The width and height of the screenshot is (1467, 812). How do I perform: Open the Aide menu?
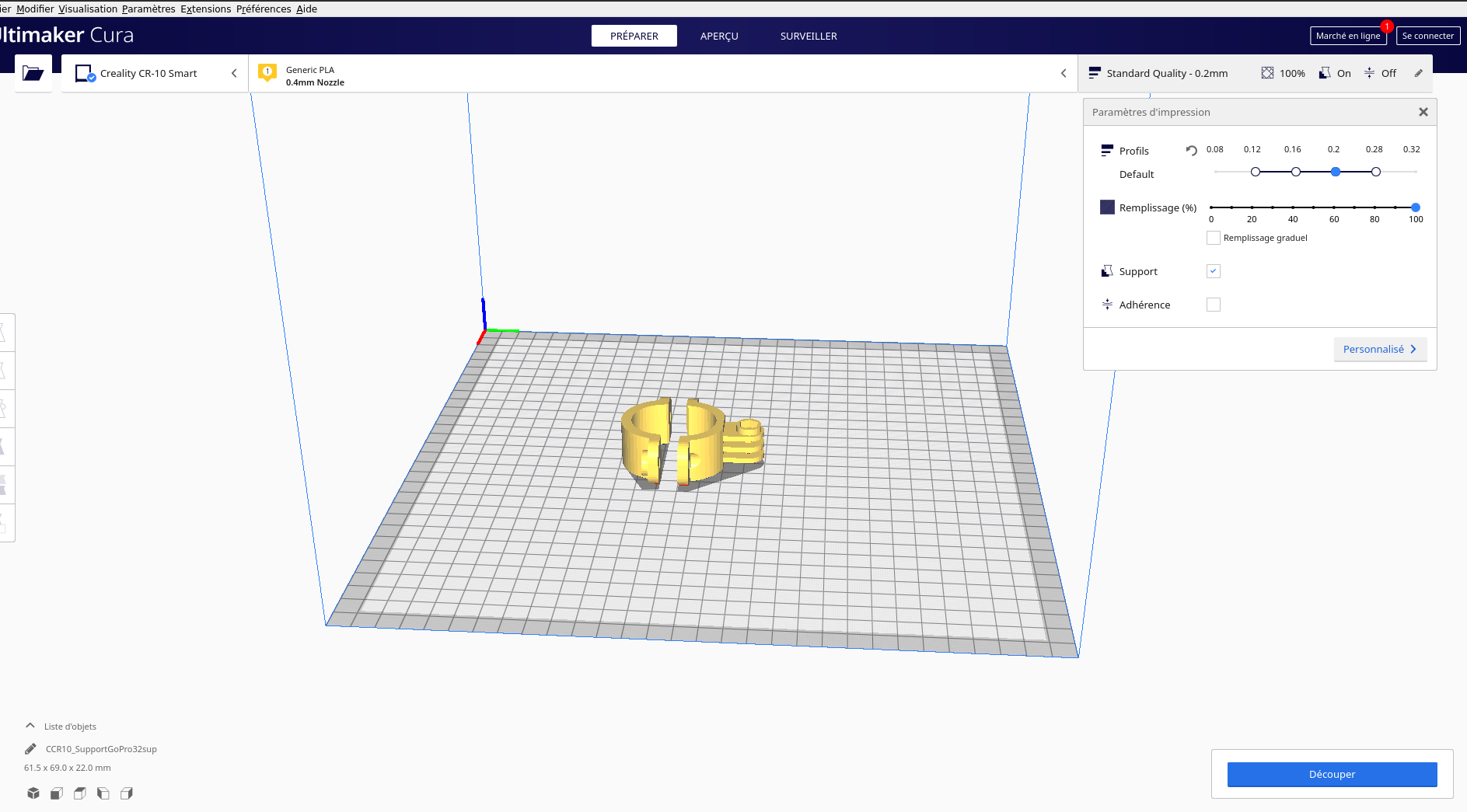(307, 9)
